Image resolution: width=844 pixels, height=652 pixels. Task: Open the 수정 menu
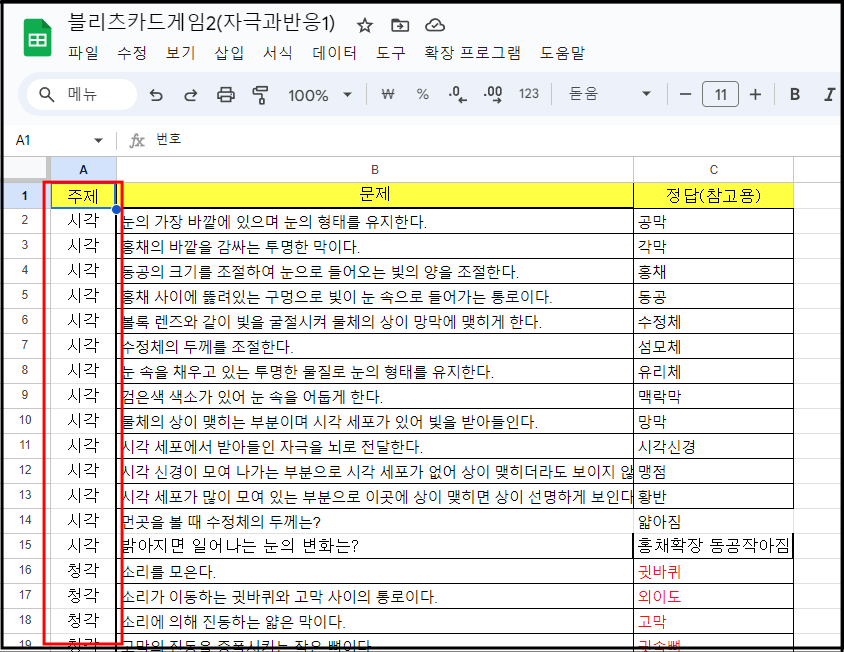[x=132, y=53]
